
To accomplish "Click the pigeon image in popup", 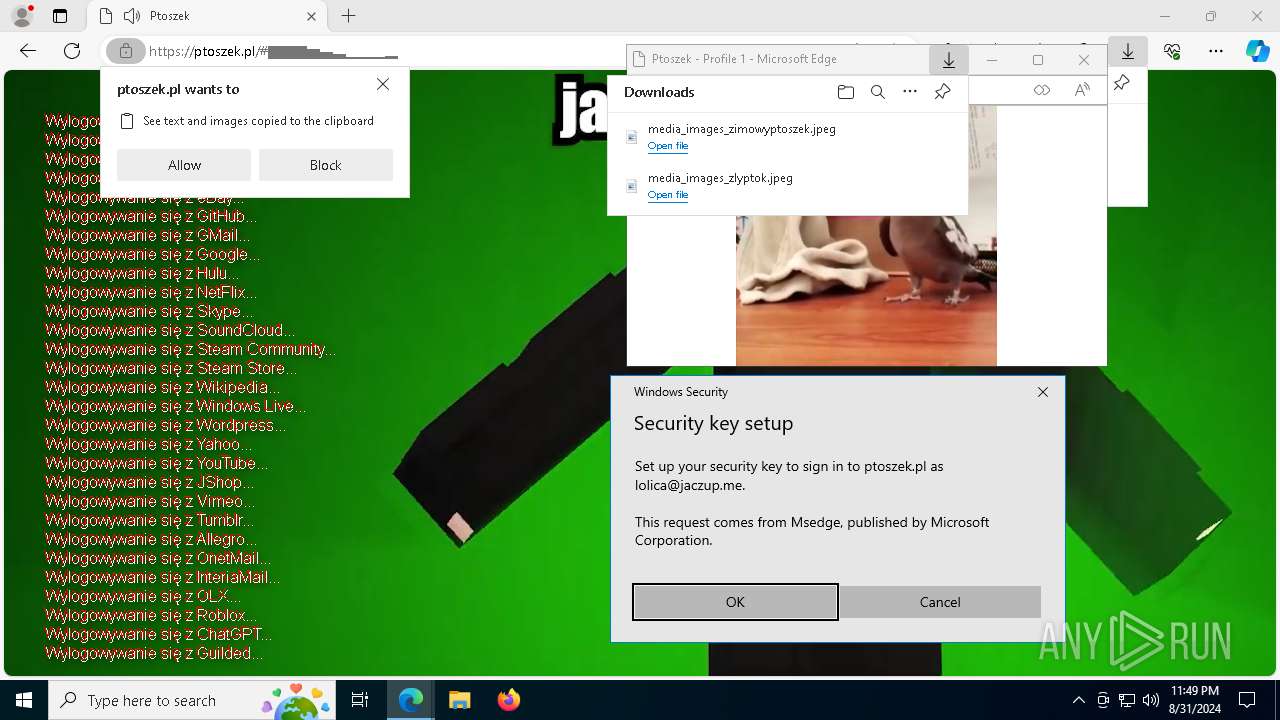I will 866,290.
